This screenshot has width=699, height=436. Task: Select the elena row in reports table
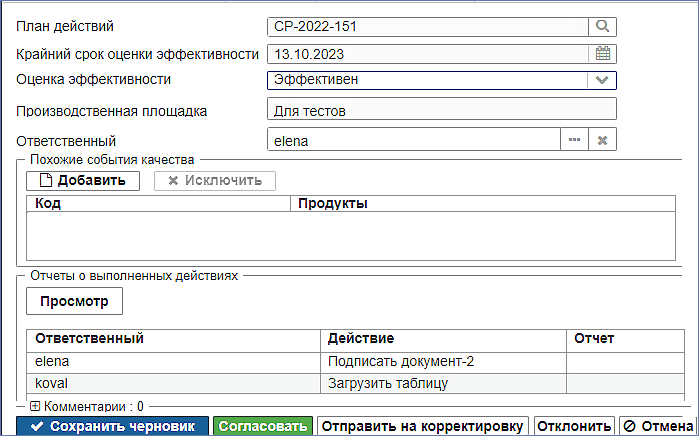click(355, 362)
